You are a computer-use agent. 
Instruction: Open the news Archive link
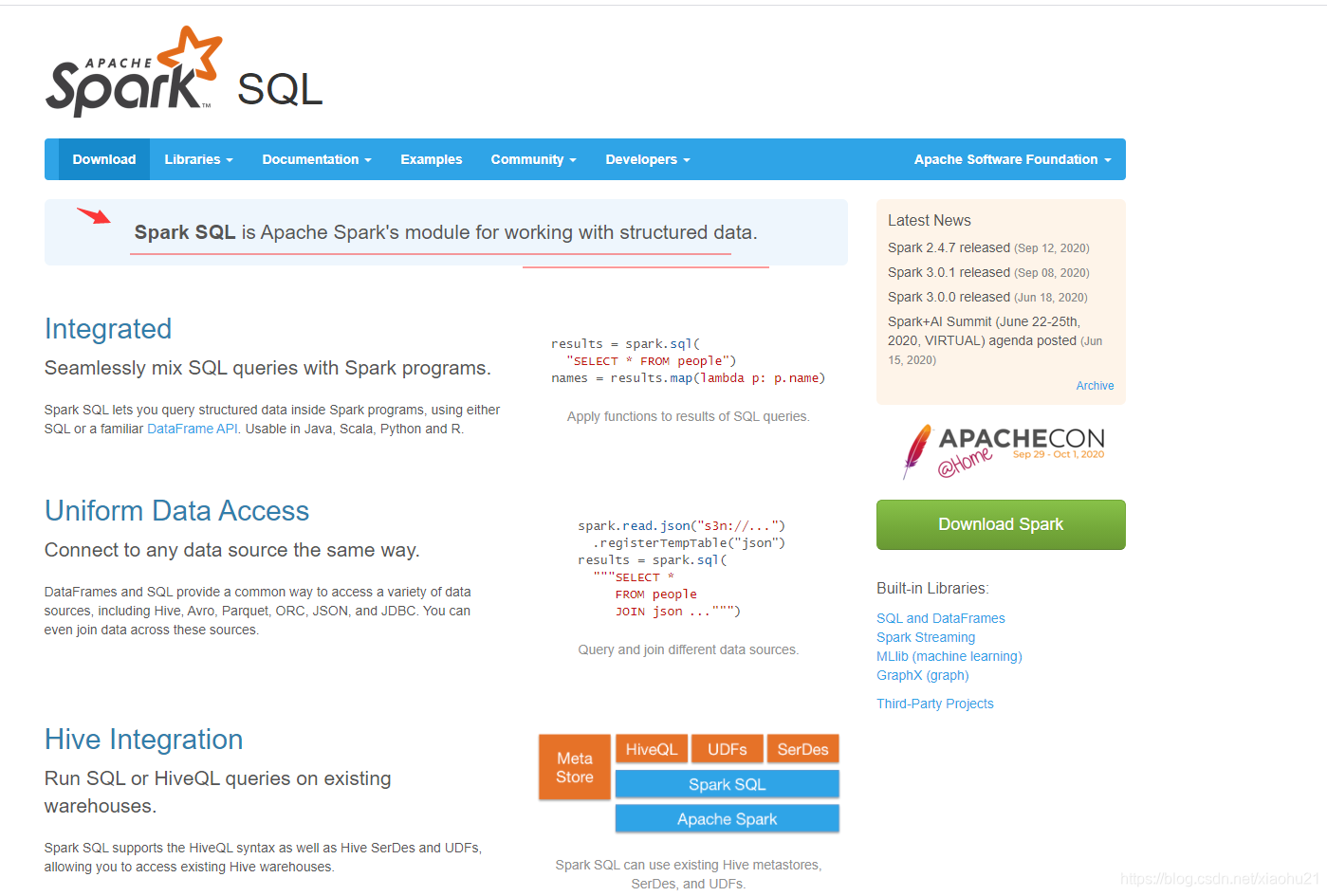[x=1095, y=386]
